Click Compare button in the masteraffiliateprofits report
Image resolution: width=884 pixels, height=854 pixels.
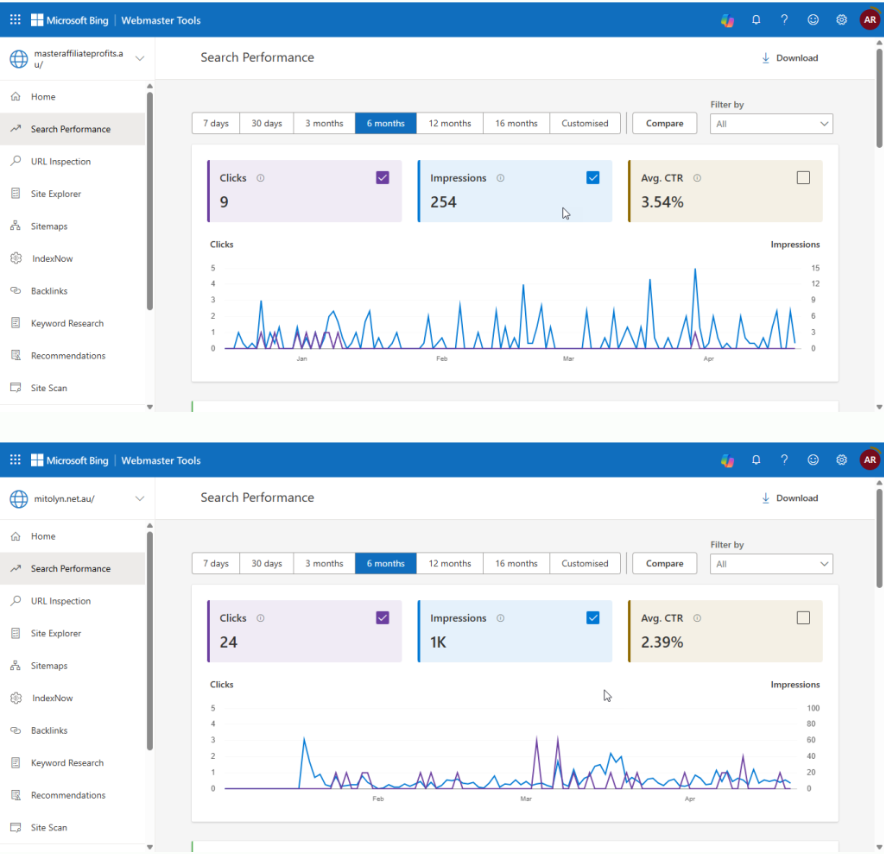665,123
